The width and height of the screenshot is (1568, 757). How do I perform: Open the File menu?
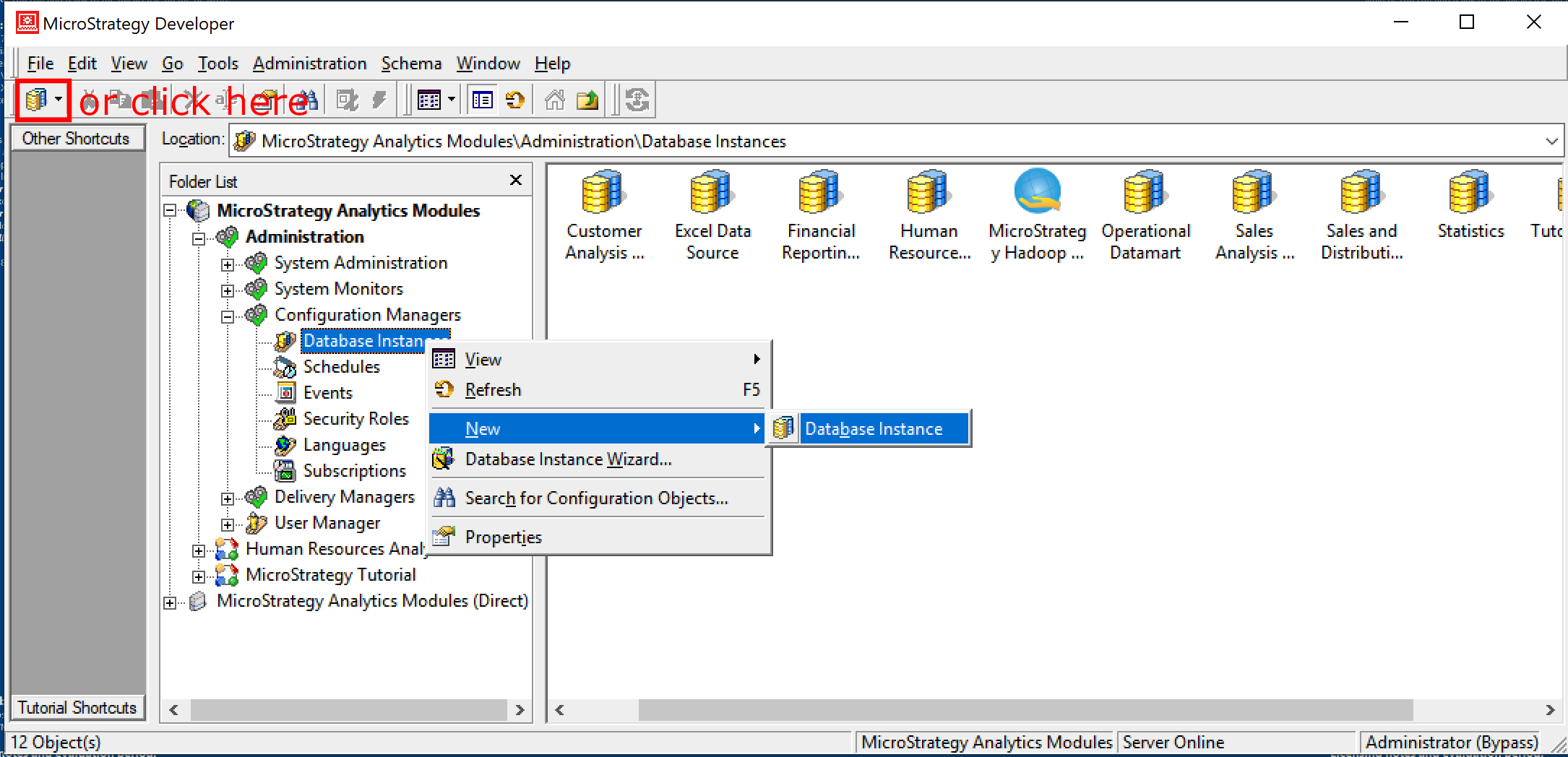point(40,64)
